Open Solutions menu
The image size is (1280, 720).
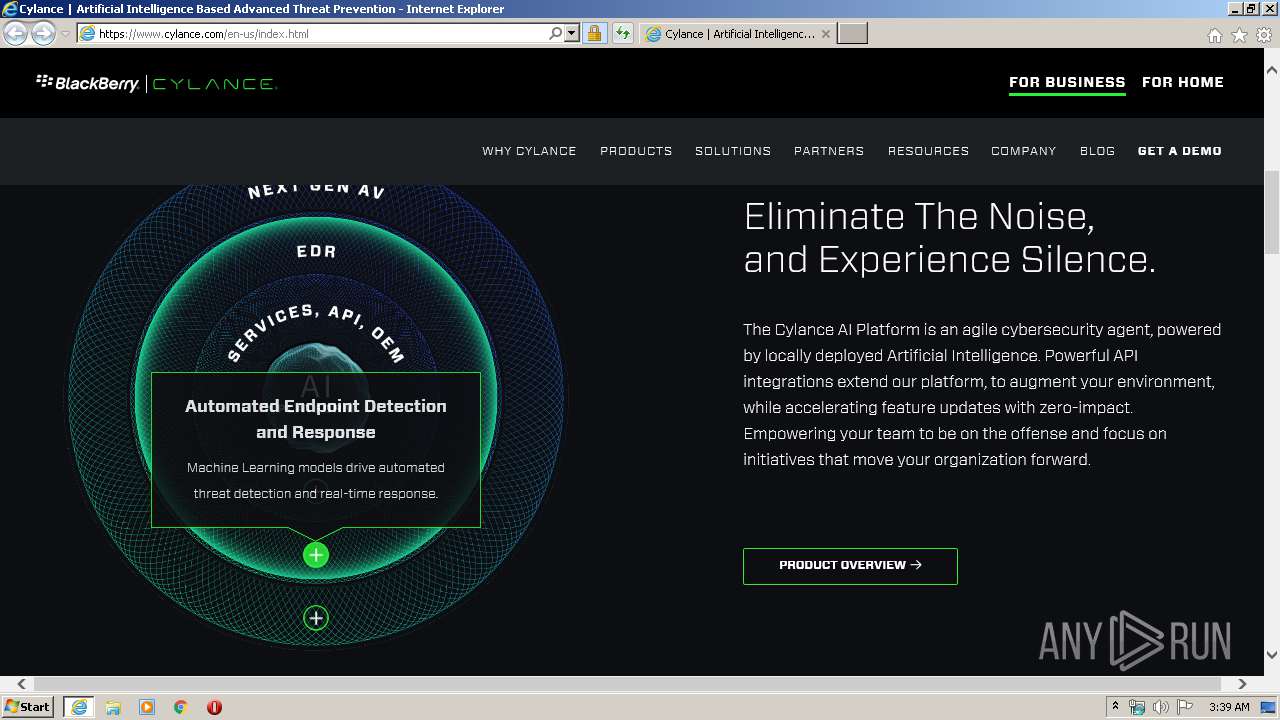point(733,151)
